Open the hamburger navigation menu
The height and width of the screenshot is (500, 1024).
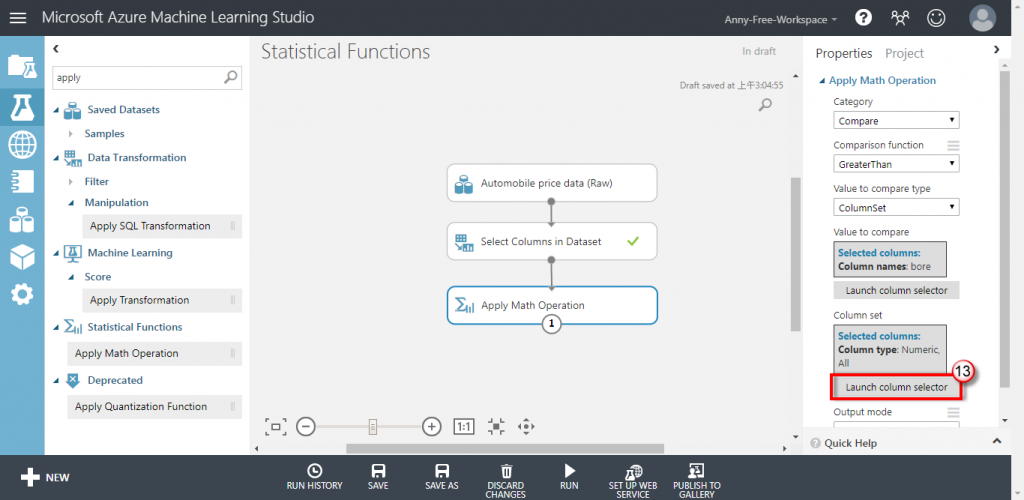pyautogui.click(x=18, y=18)
